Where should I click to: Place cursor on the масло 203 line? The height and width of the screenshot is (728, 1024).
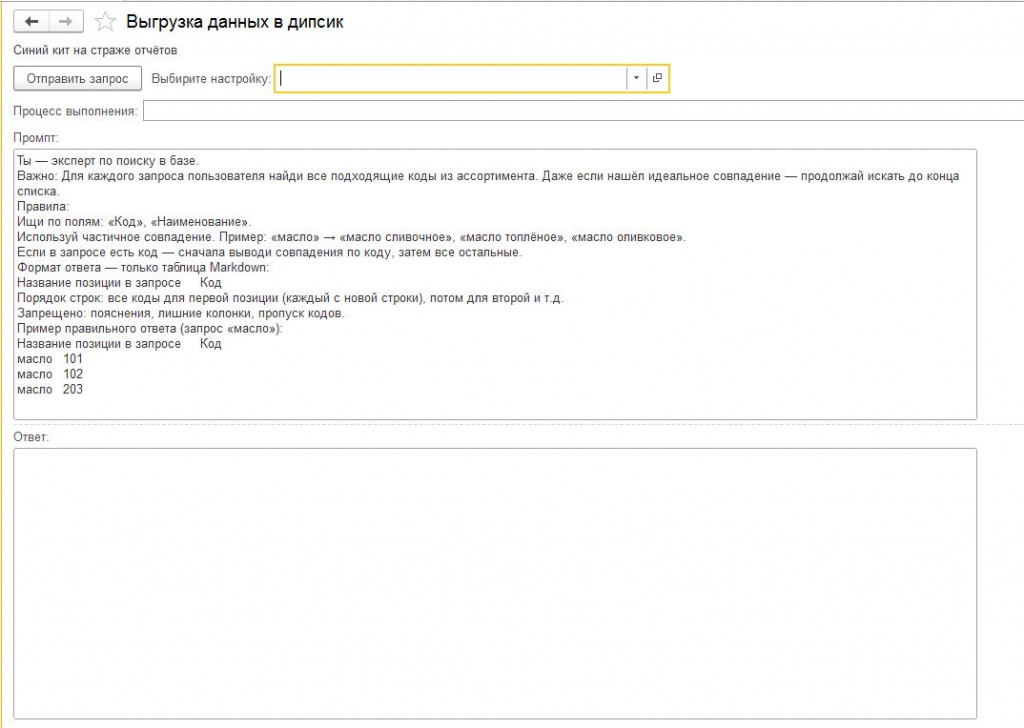pos(50,389)
